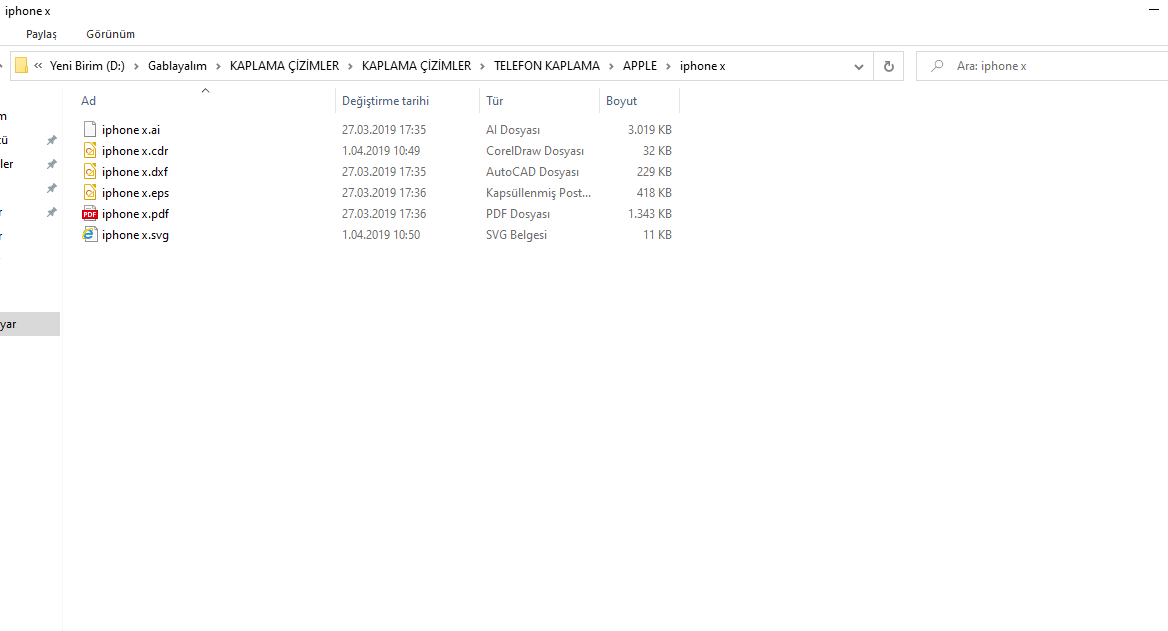Select file name iphone x.svg
The image size is (1168, 631).
point(136,235)
